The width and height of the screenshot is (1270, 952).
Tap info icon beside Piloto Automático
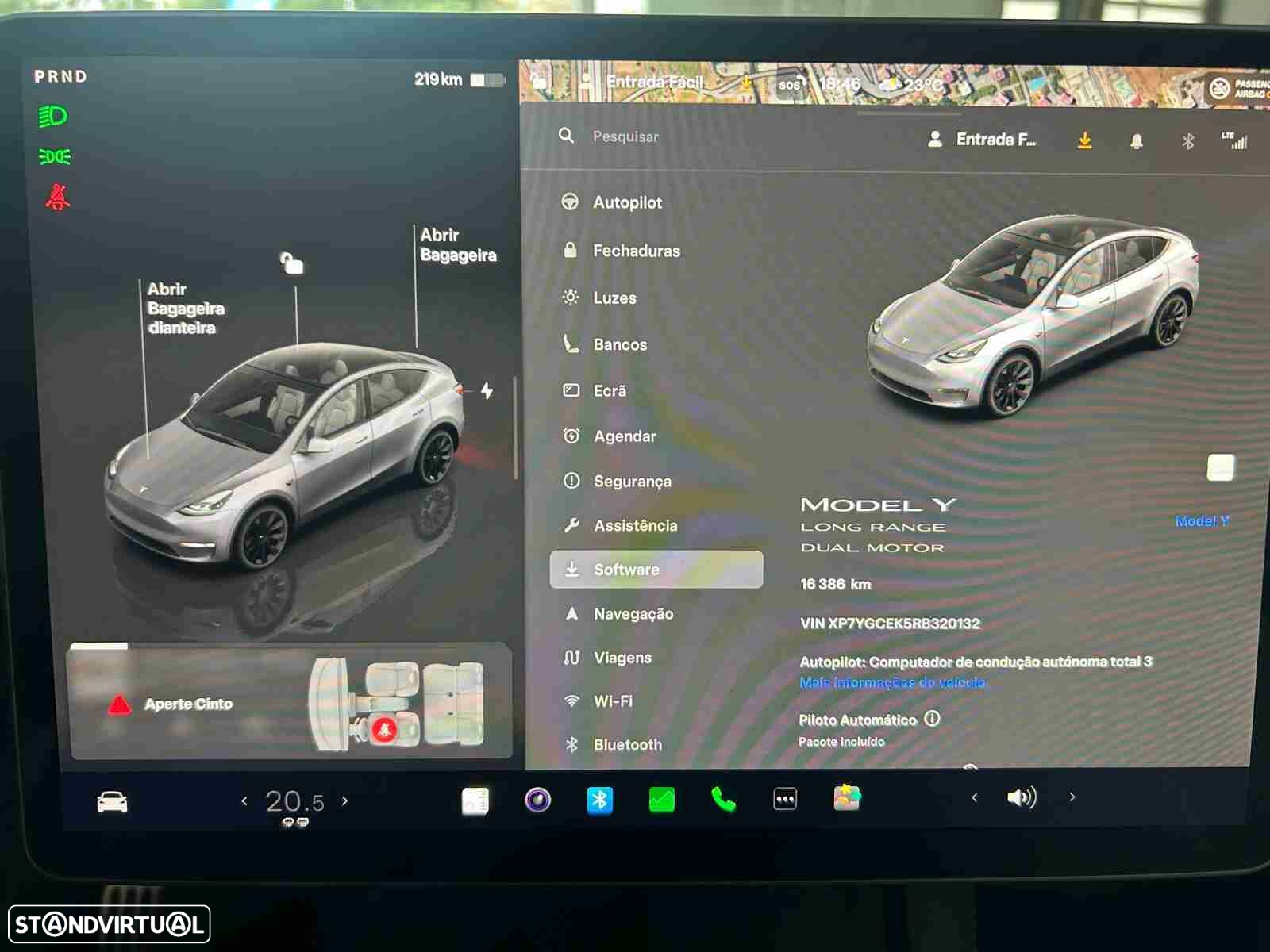pos(932,719)
